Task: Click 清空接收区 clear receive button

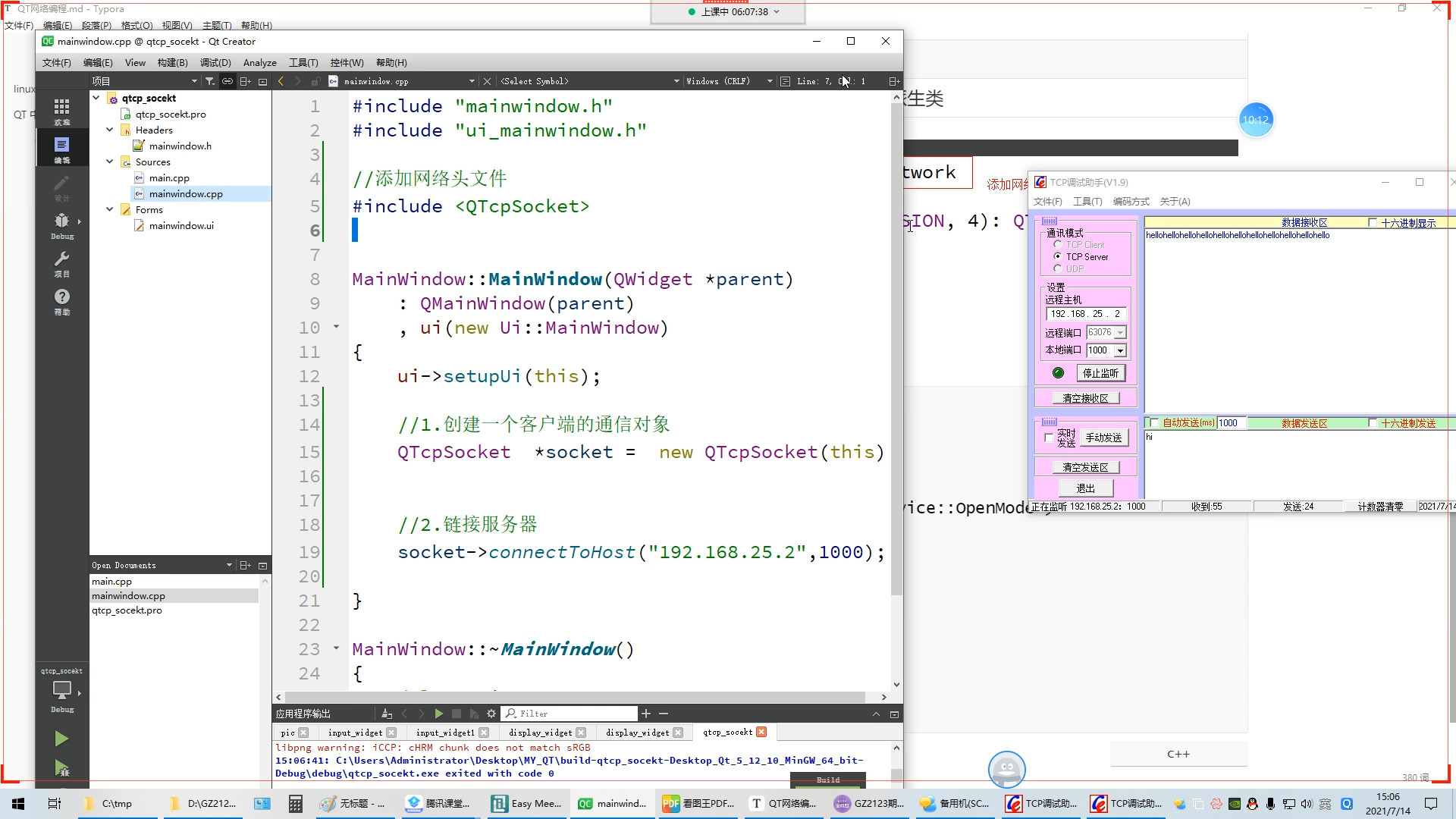Action: pos(1085,398)
